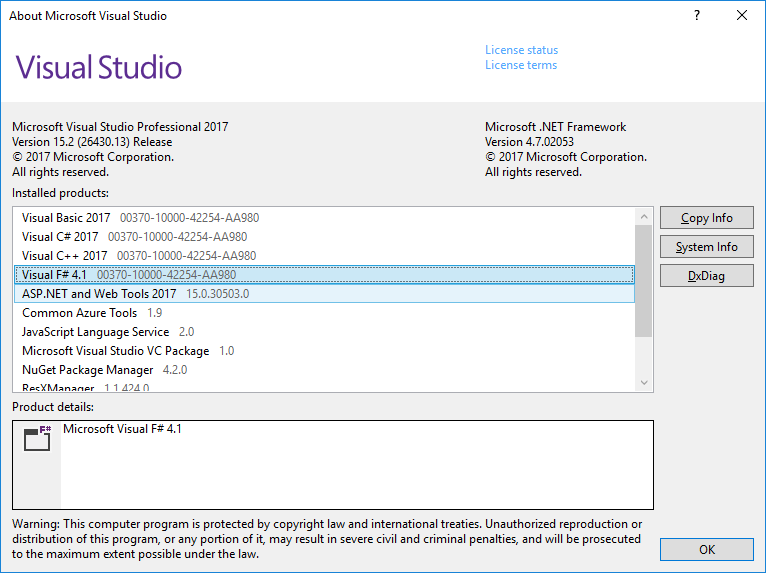
Task: Click the installed products scrollbar thumb
Action: pos(644,281)
